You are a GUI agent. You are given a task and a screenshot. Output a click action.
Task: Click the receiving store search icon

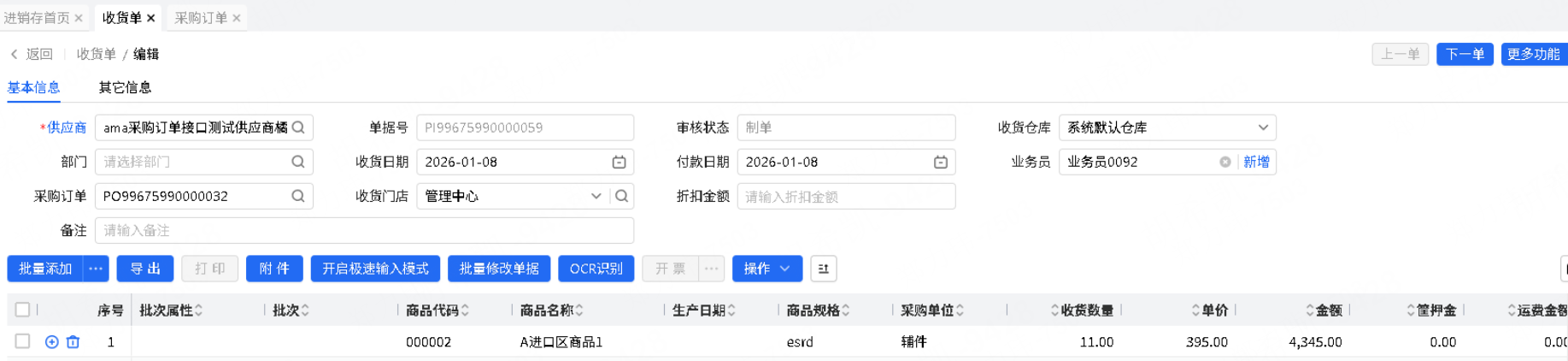point(622,196)
